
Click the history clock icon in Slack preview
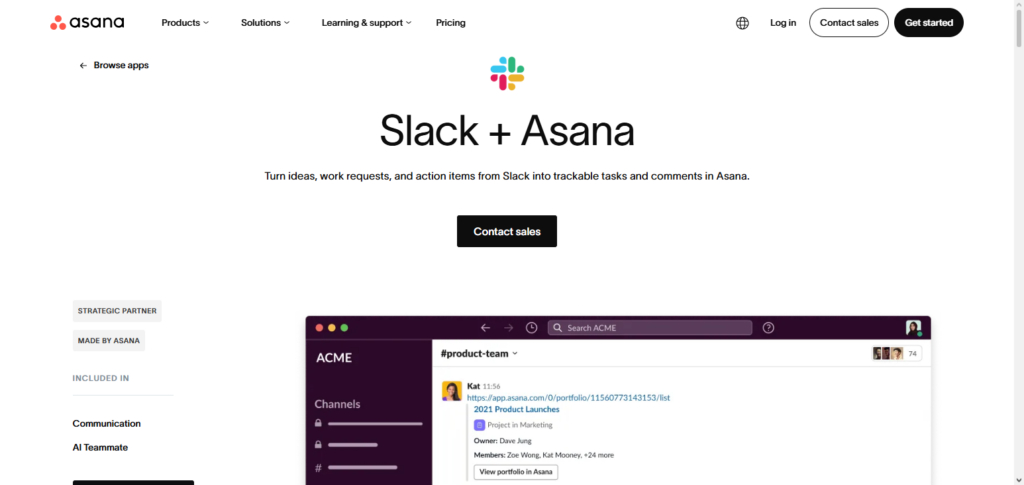[x=532, y=328]
